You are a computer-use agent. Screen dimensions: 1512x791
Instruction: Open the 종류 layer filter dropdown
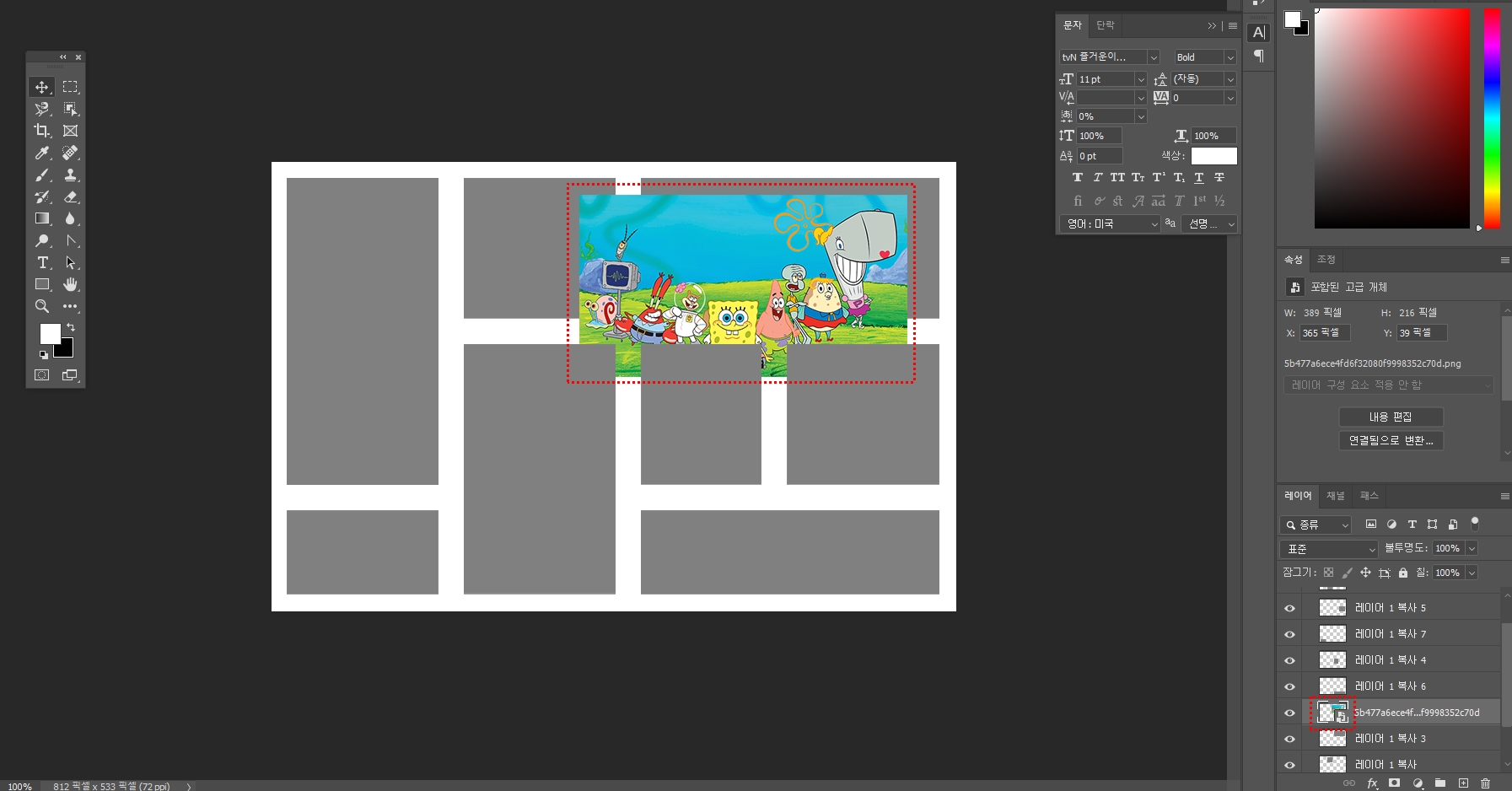point(1316,525)
